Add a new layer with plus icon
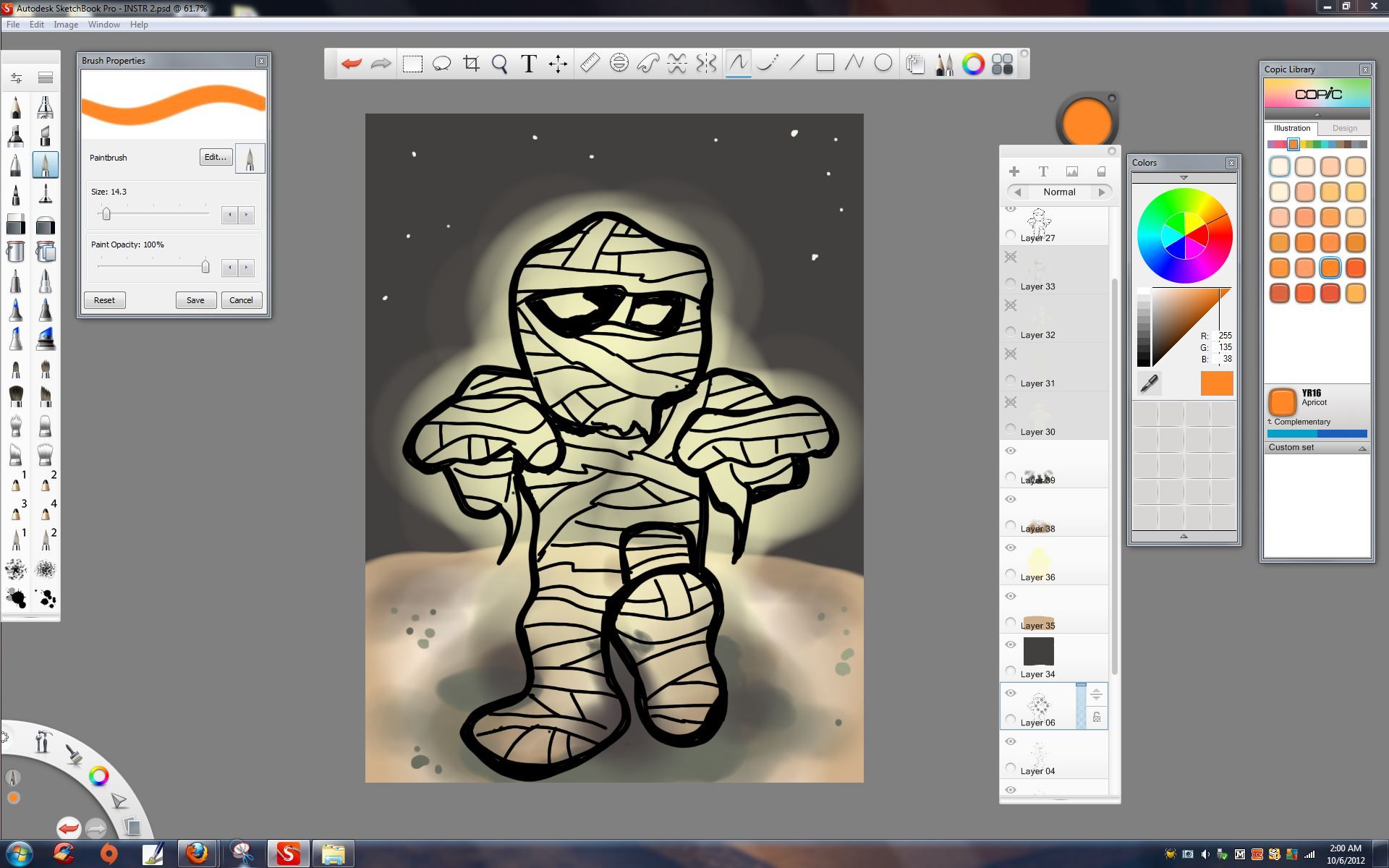1389x868 pixels. click(1014, 171)
